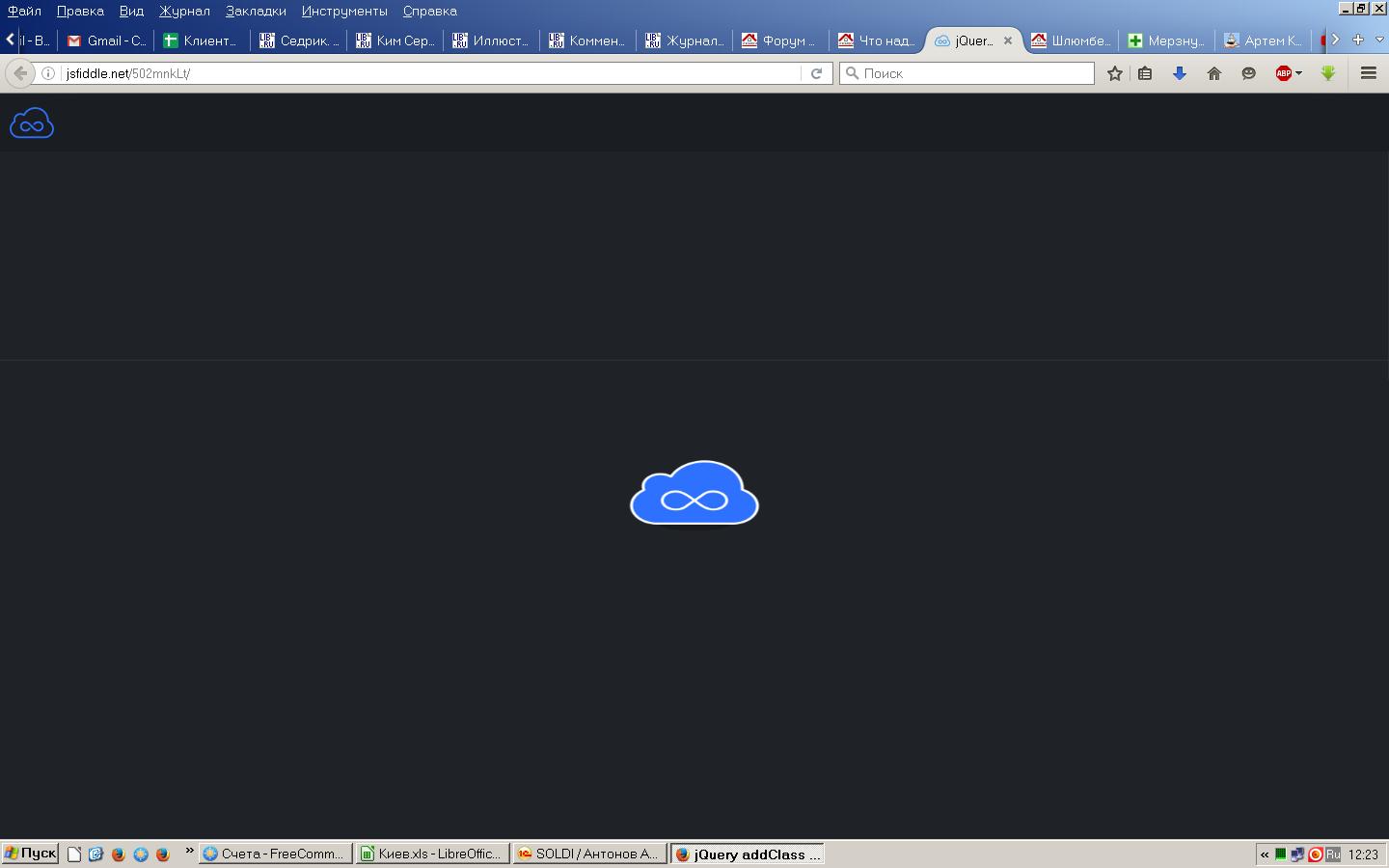The image size is (1389, 868).
Task: Open the Правка menu
Action: 80,11
